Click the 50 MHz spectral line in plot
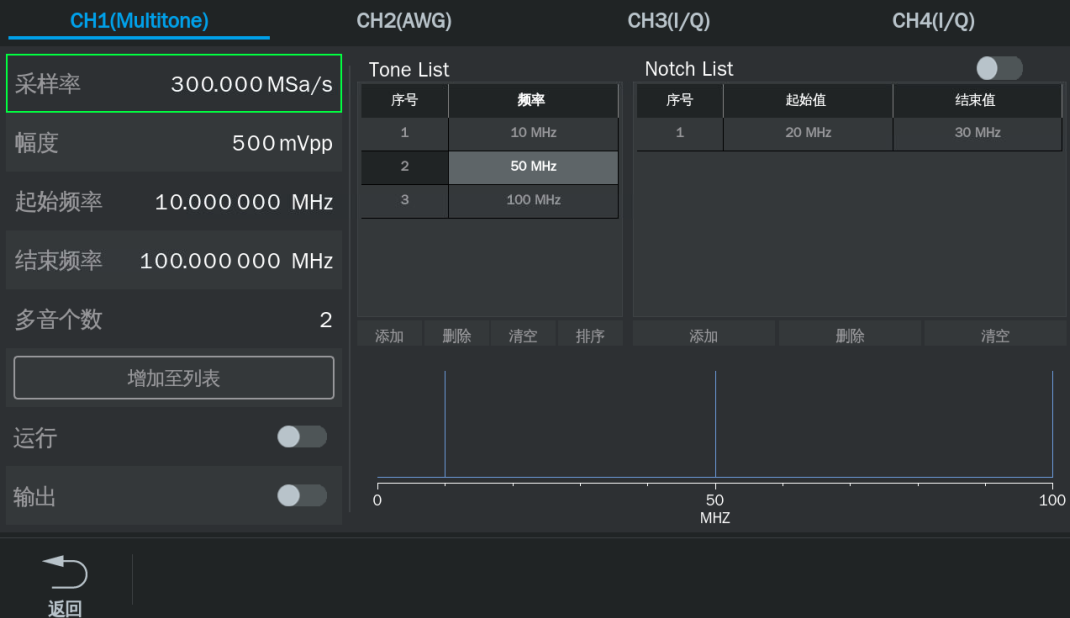1070x618 pixels. click(715, 424)
